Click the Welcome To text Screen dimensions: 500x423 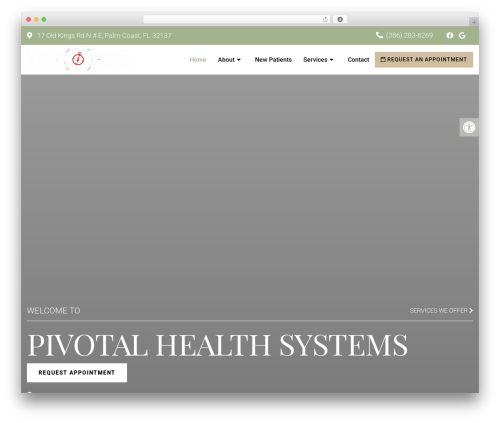53,311
